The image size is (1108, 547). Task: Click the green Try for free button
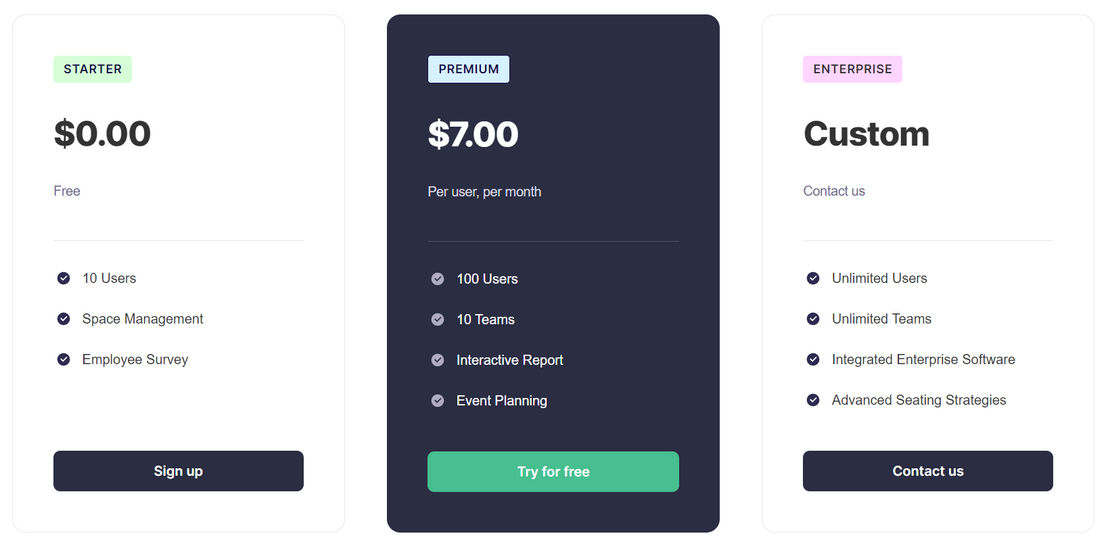[x=553, y=472]
